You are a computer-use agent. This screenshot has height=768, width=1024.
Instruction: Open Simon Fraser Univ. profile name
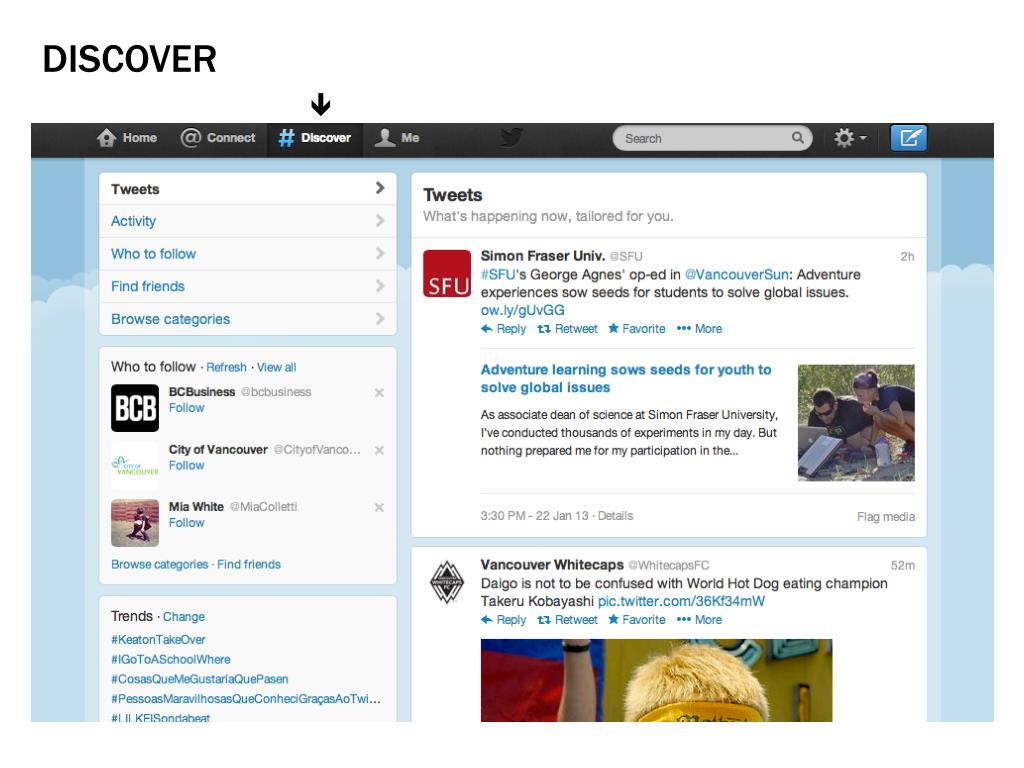(x=543, y=256)
